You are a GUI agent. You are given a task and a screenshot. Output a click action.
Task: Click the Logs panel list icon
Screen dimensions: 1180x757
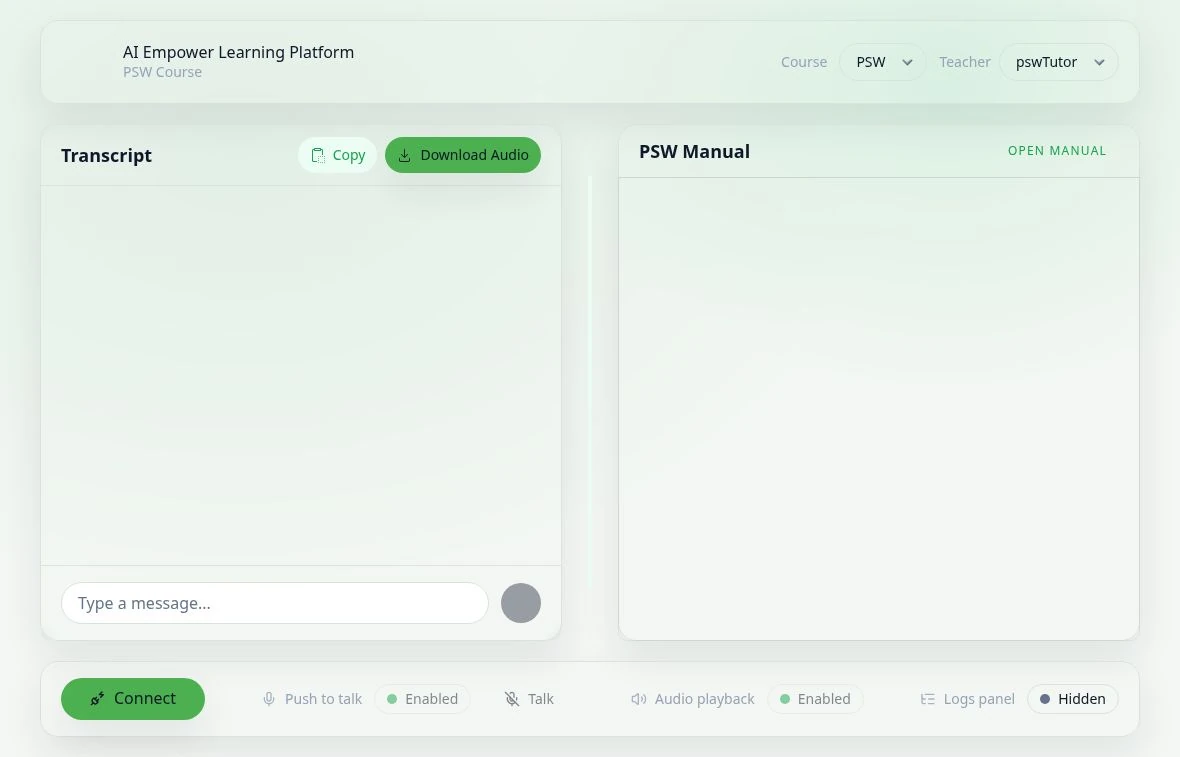pyautogui.click(x=927, y=699)
